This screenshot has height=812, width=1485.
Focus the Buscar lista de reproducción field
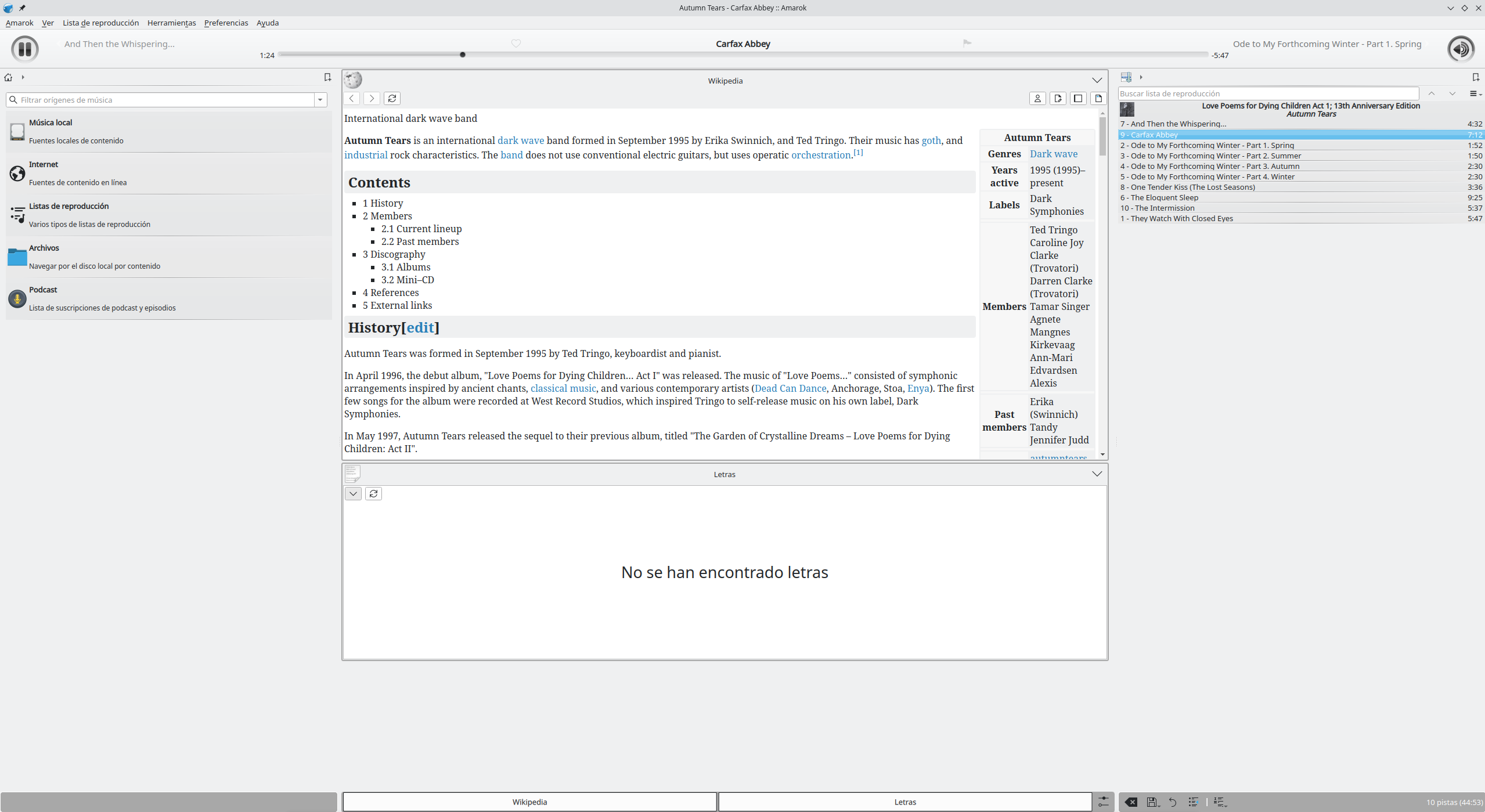point(1268,93)
